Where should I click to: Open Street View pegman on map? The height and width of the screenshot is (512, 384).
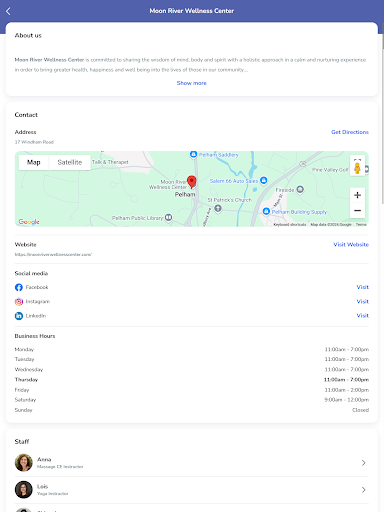point(357,168)
